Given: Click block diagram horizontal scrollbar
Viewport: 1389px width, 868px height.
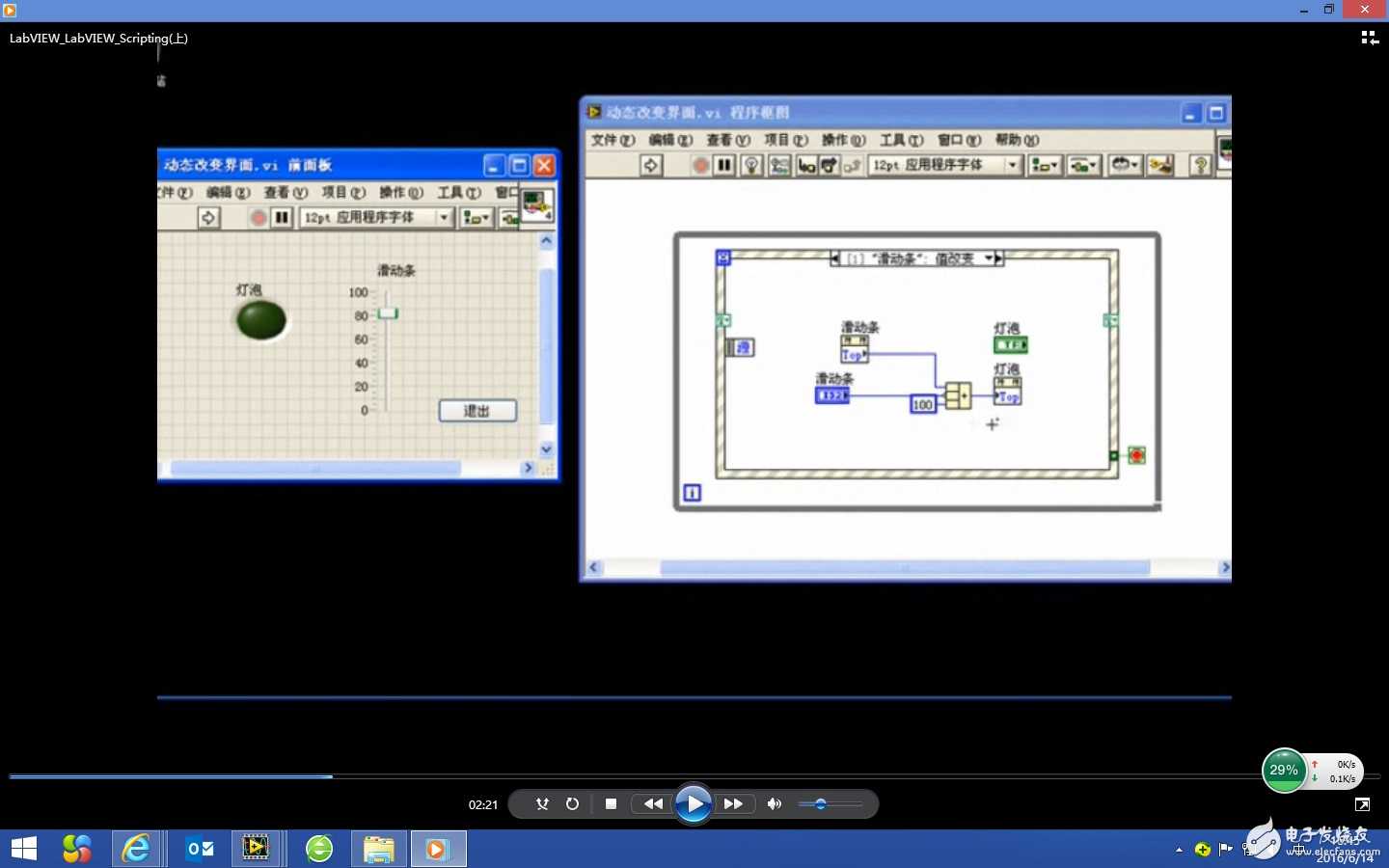Looking at the screenshot, I should 905,568.
